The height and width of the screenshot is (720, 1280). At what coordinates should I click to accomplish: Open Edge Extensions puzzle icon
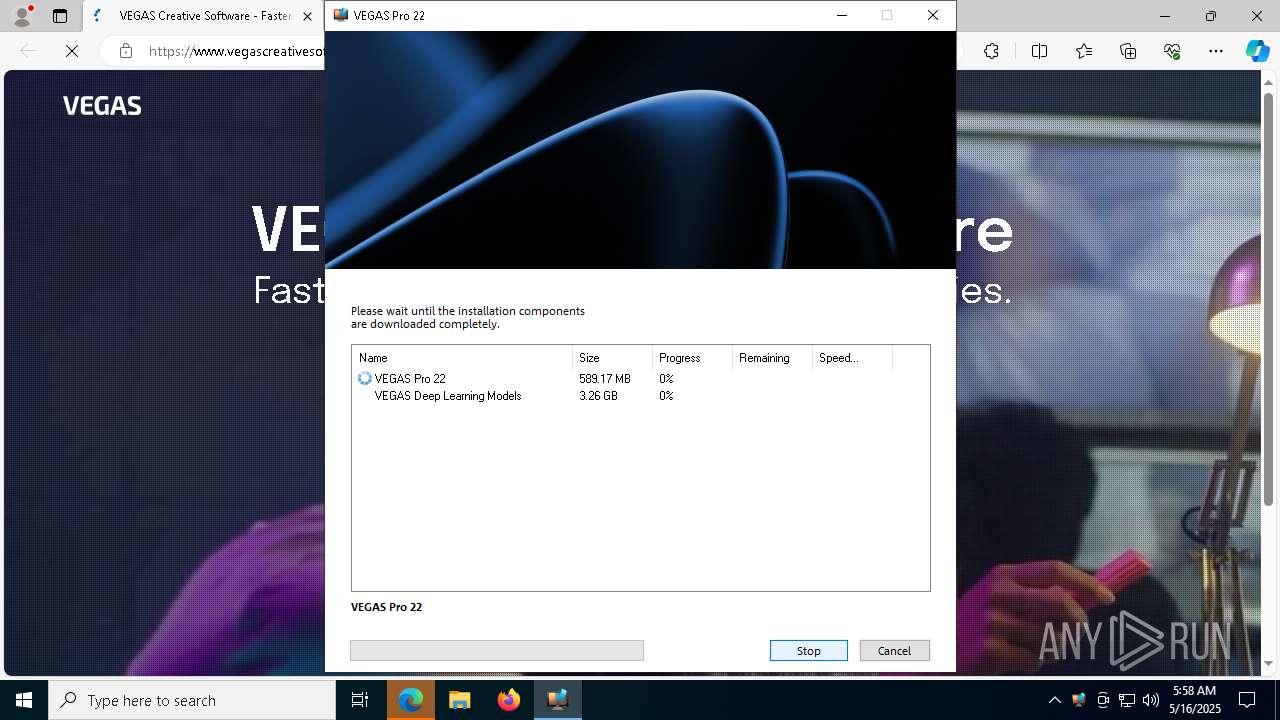[991, 51]
